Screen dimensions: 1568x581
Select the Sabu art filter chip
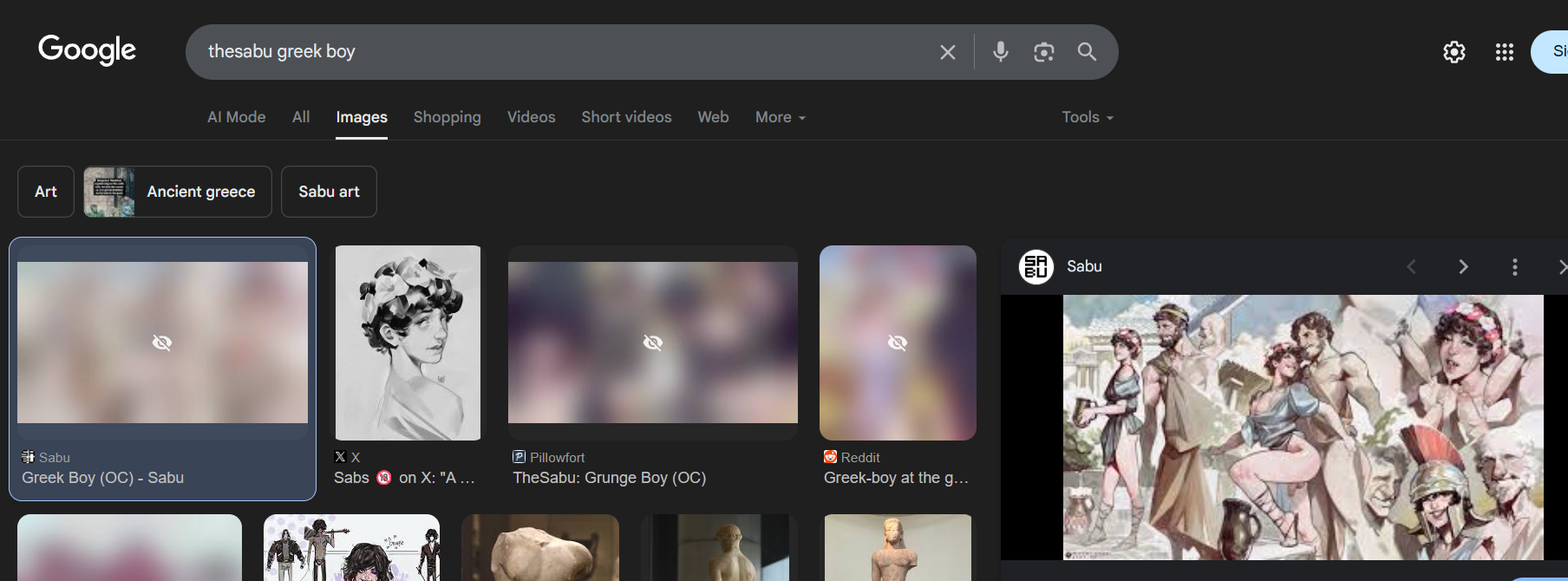(x=329, y=192)
